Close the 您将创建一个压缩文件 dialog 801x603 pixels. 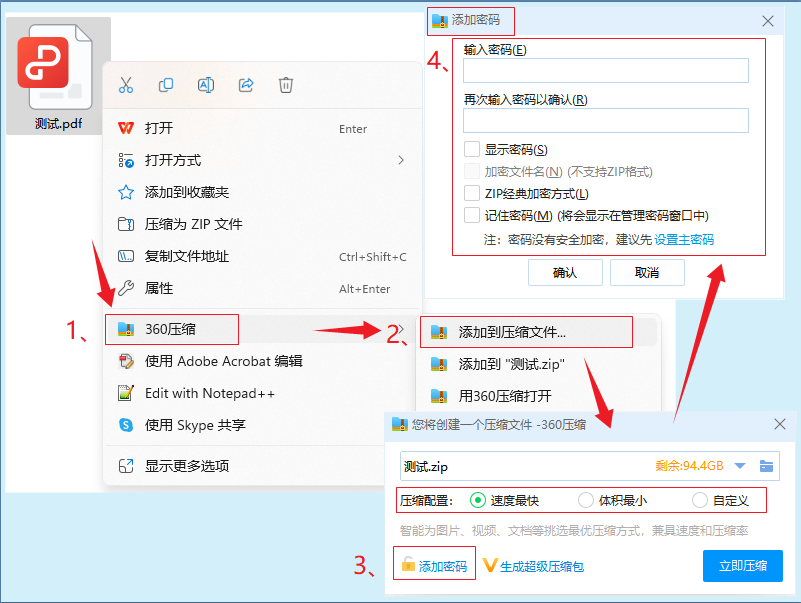pyautogui.click(x=780, y=424)
